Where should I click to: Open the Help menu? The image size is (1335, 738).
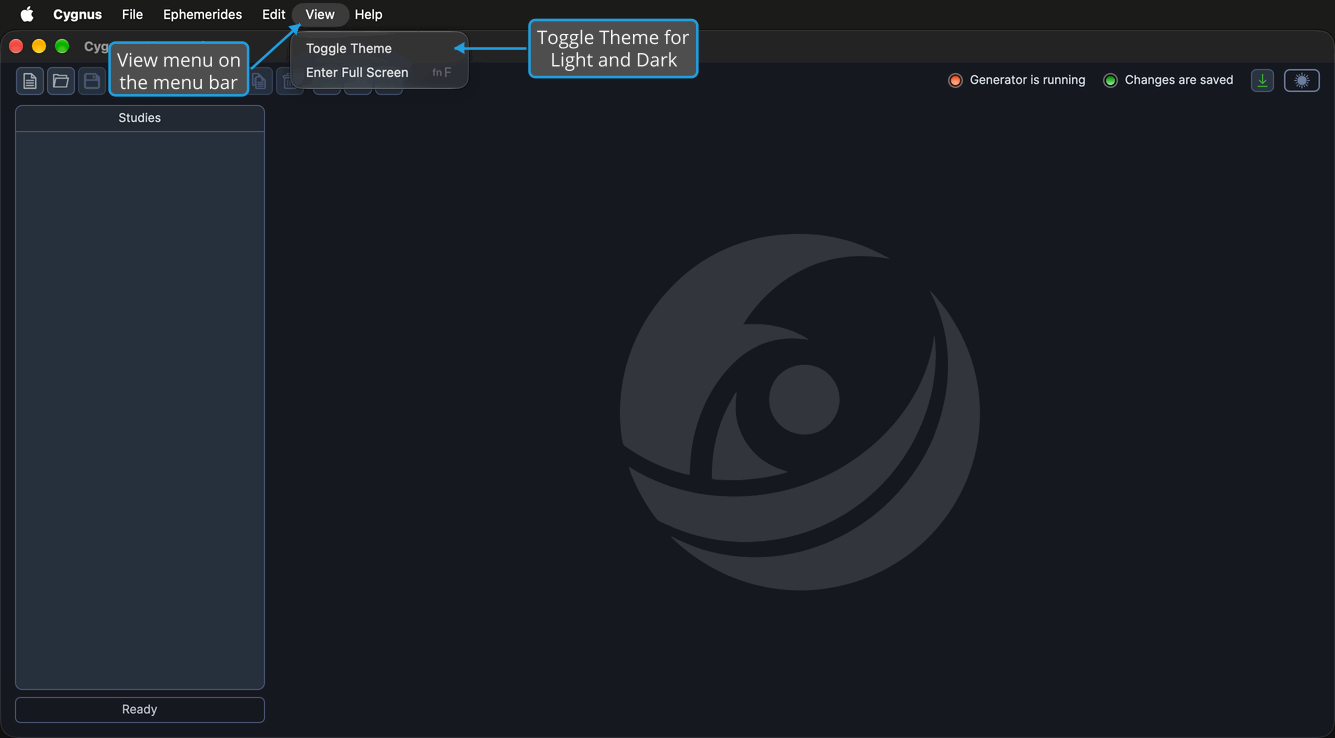coord(368,14)
